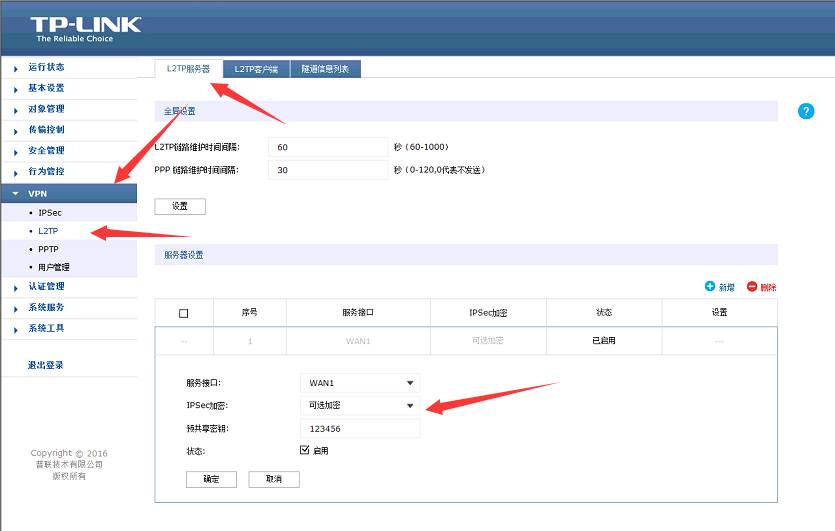835x531 pixels.
Task: Click the 退出登录 logout link
Action: click(46, 365)
